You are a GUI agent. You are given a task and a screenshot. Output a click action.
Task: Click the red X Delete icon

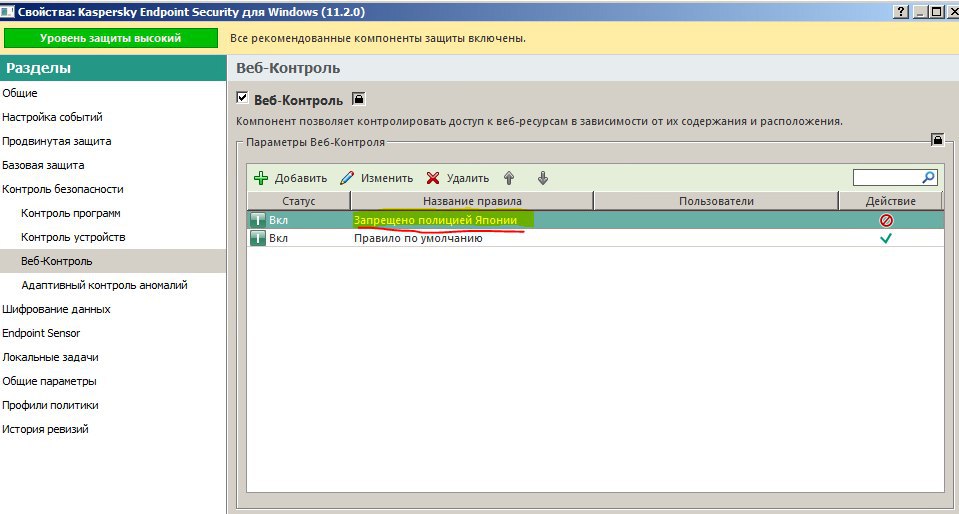[x=433, y=178]
